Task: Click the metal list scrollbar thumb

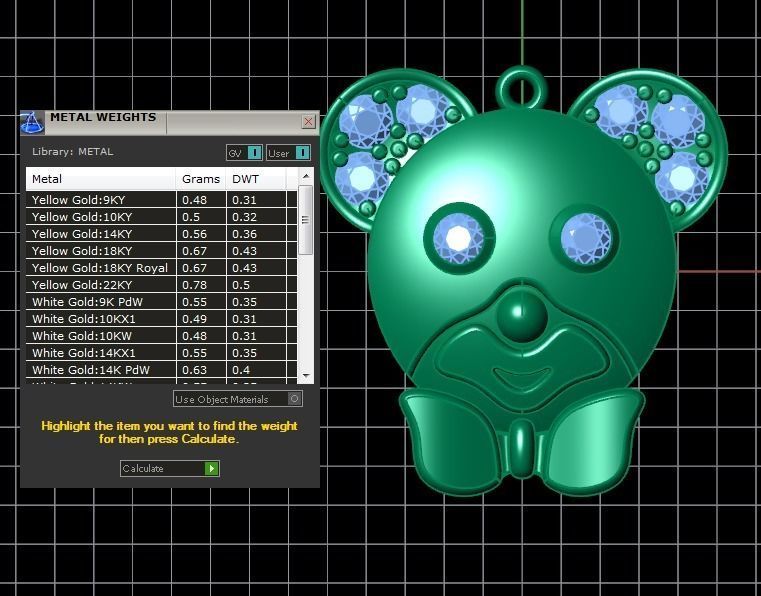Action: click(305, 220)
